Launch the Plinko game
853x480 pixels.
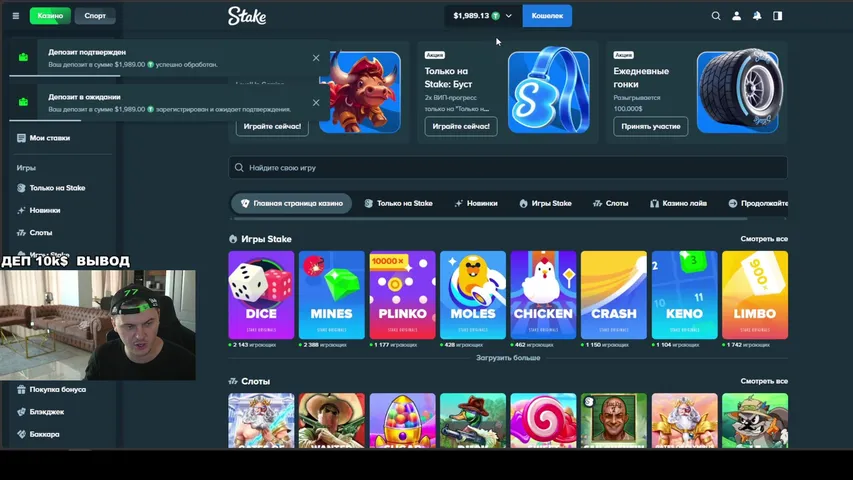click(x=403, y=295)
